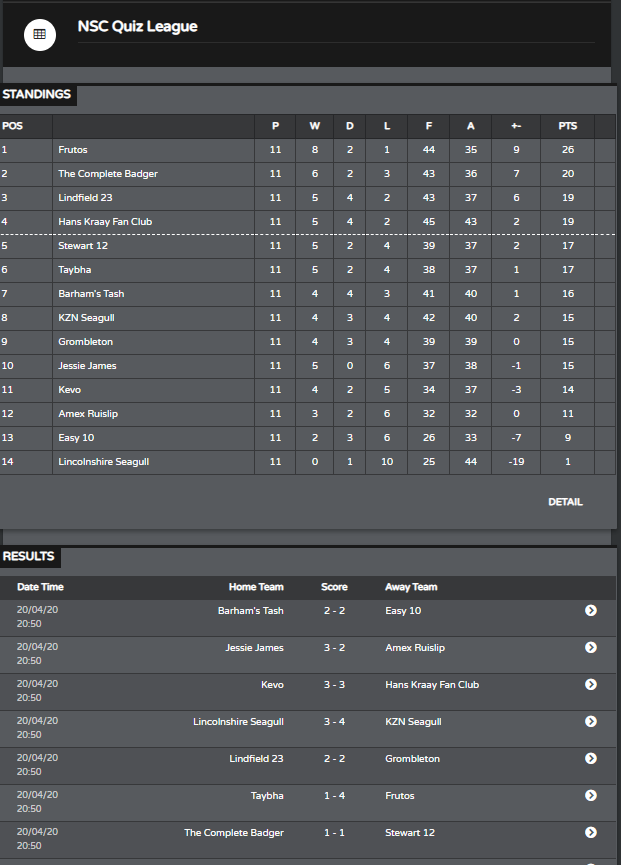621x865 pixels.
Task: Click the NSC Quiz League title
Action: pos(137,26)
